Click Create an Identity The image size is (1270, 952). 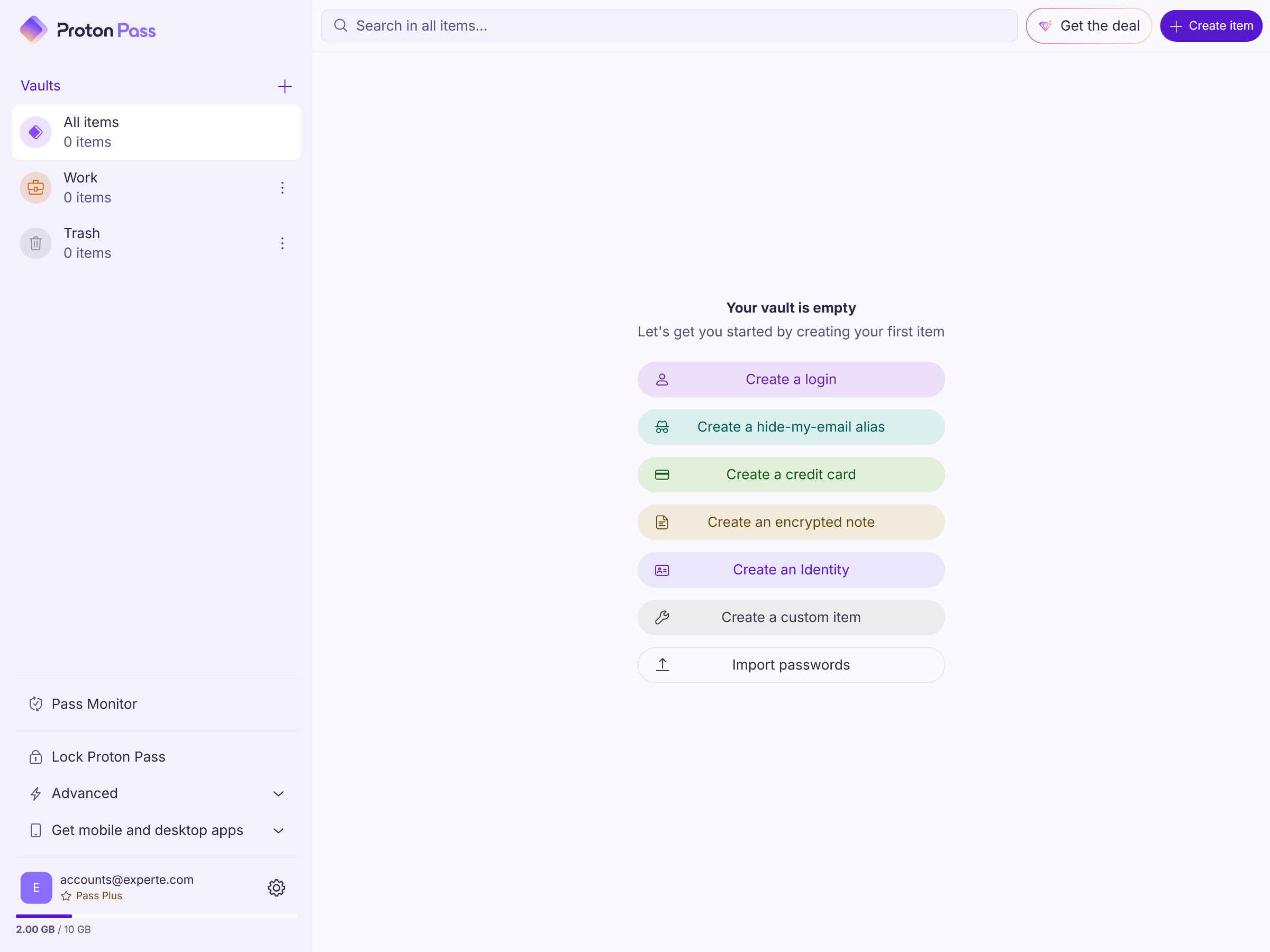791,570
